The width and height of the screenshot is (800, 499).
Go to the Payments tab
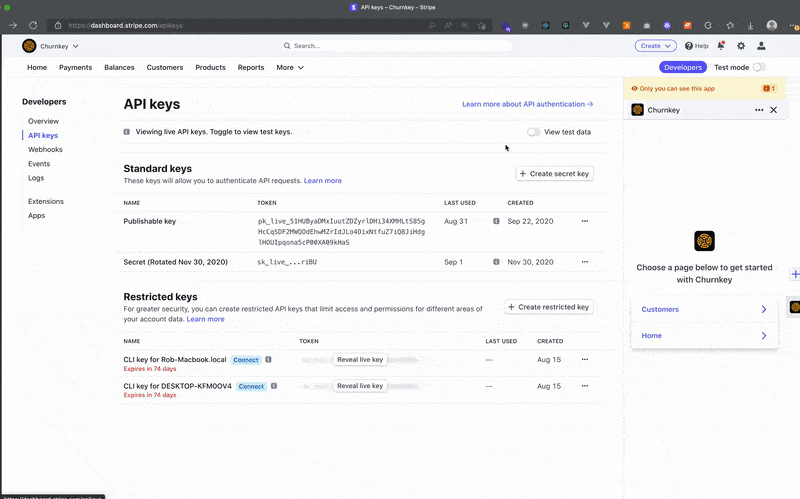click(75, 67)
